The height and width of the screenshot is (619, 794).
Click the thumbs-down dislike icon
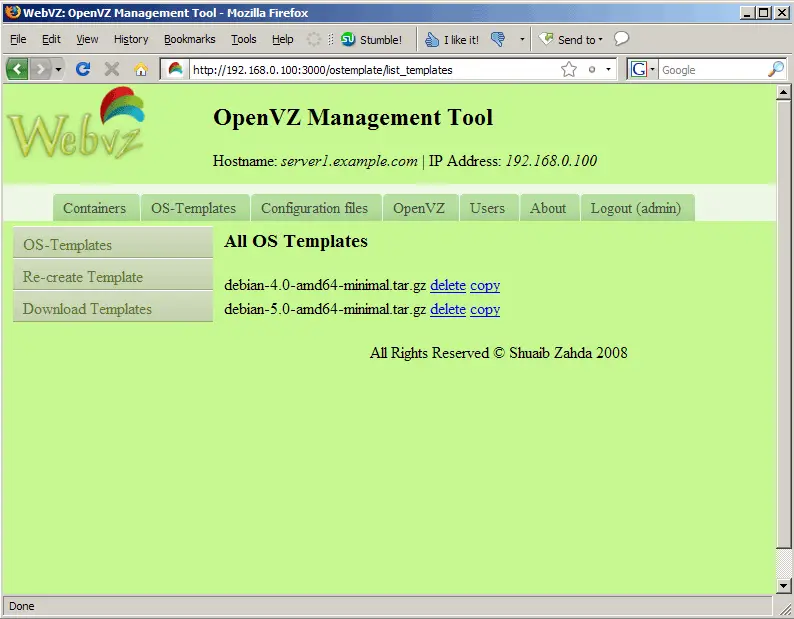pos(498,40)
